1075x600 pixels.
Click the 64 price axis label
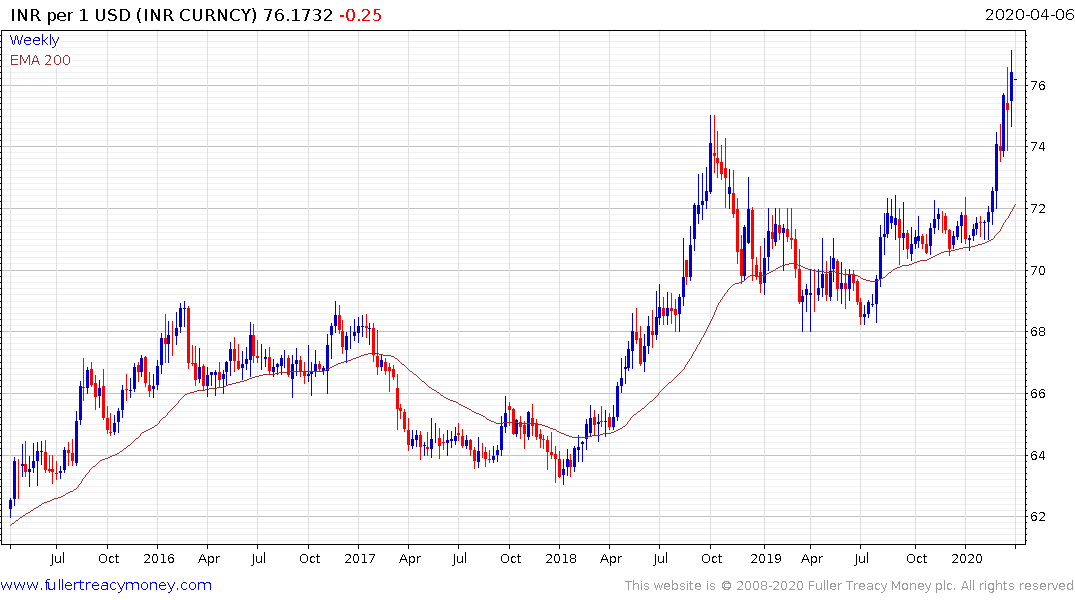[1037, 455]
